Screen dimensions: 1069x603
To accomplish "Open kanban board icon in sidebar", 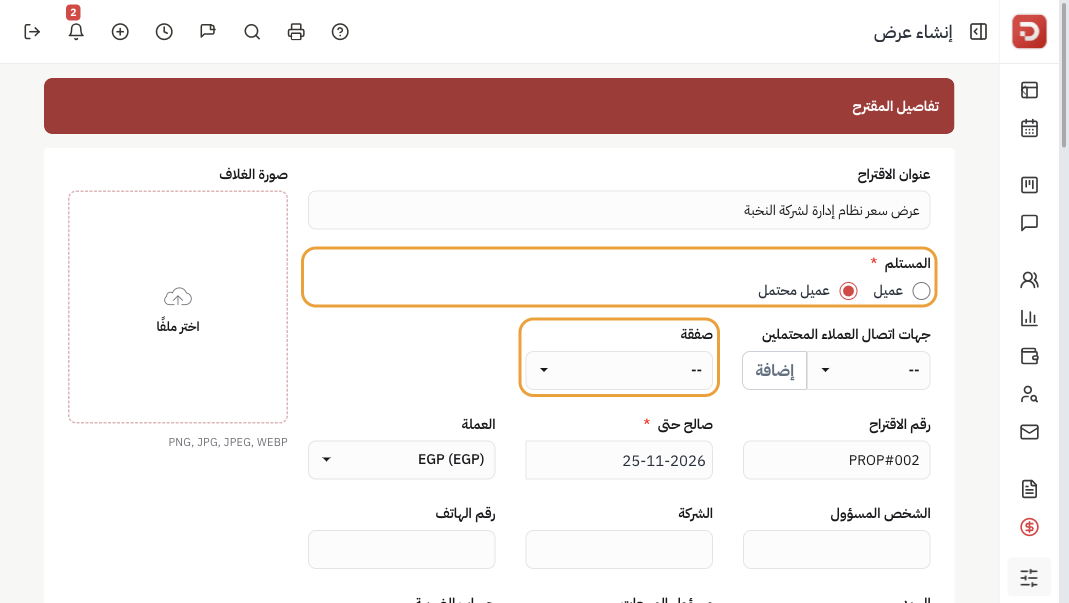I will click(x=1029, y=185).
